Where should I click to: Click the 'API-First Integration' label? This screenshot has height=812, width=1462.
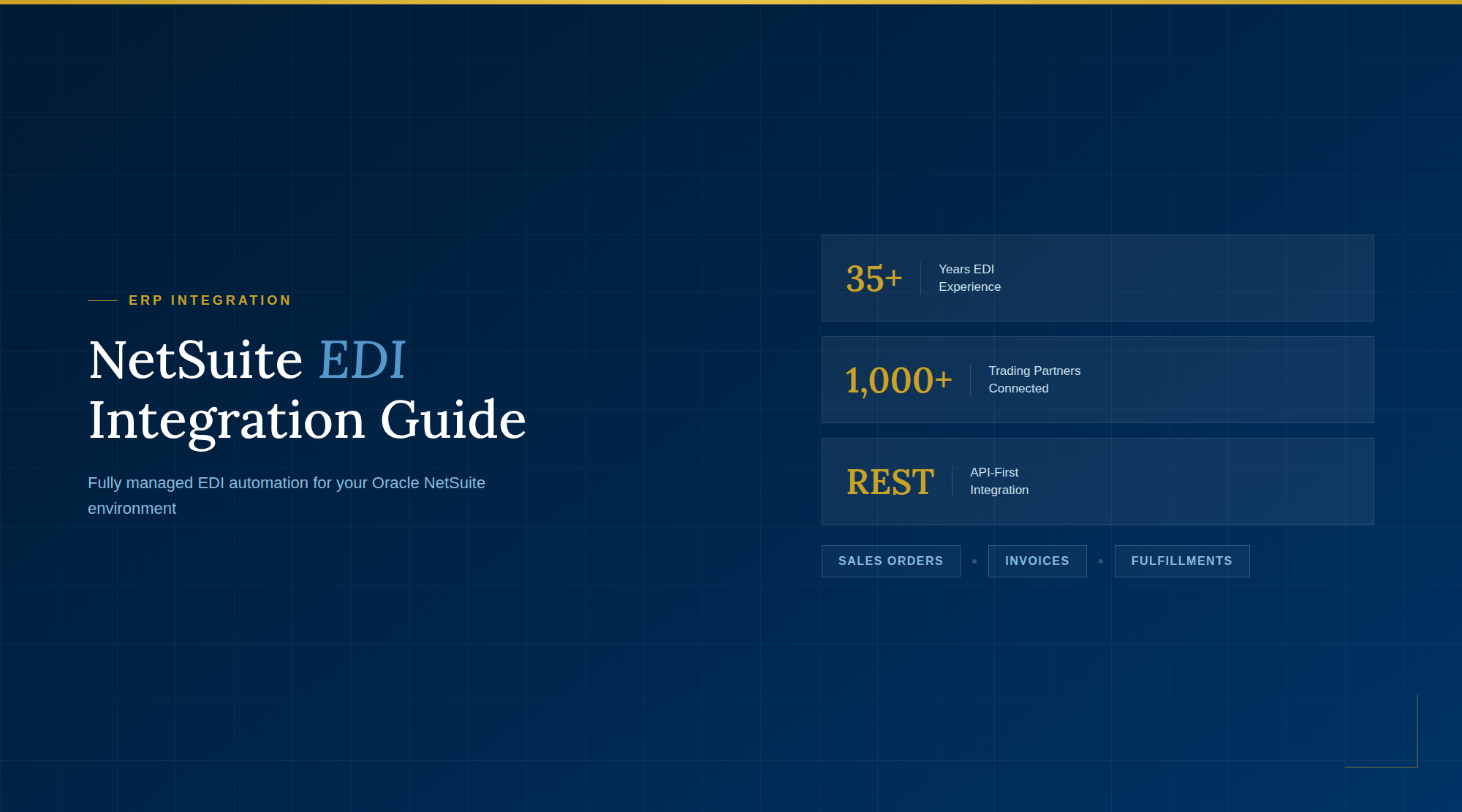999,481
